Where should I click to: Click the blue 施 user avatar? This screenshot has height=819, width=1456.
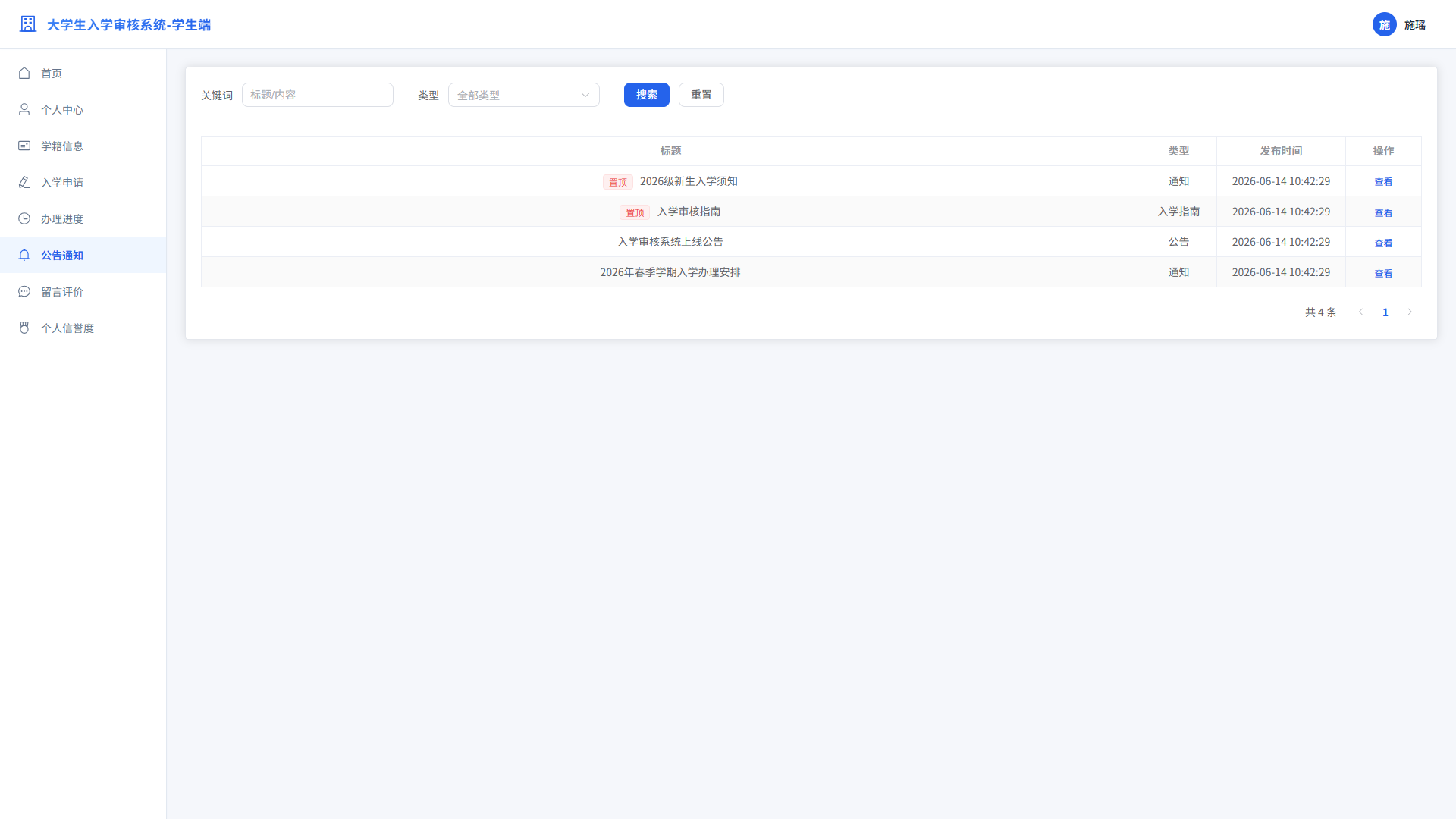tap(1385, 25)
